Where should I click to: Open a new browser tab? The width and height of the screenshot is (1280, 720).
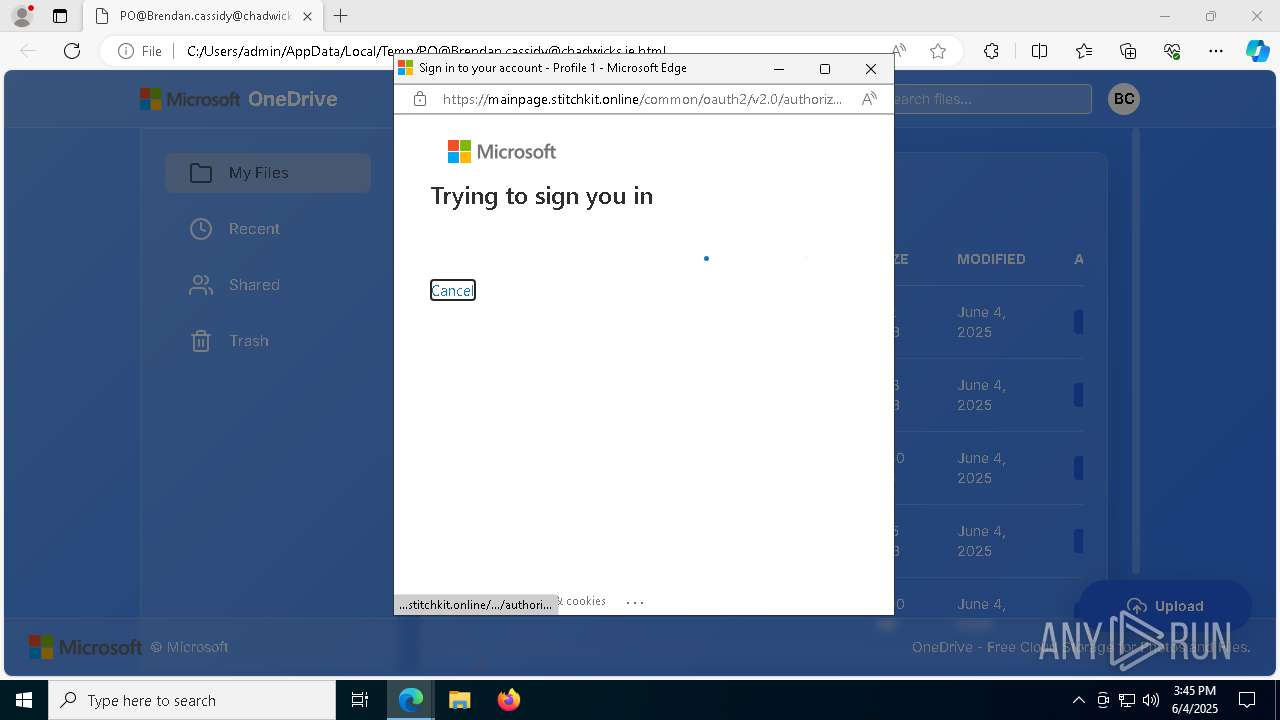(x=341, y=16)
